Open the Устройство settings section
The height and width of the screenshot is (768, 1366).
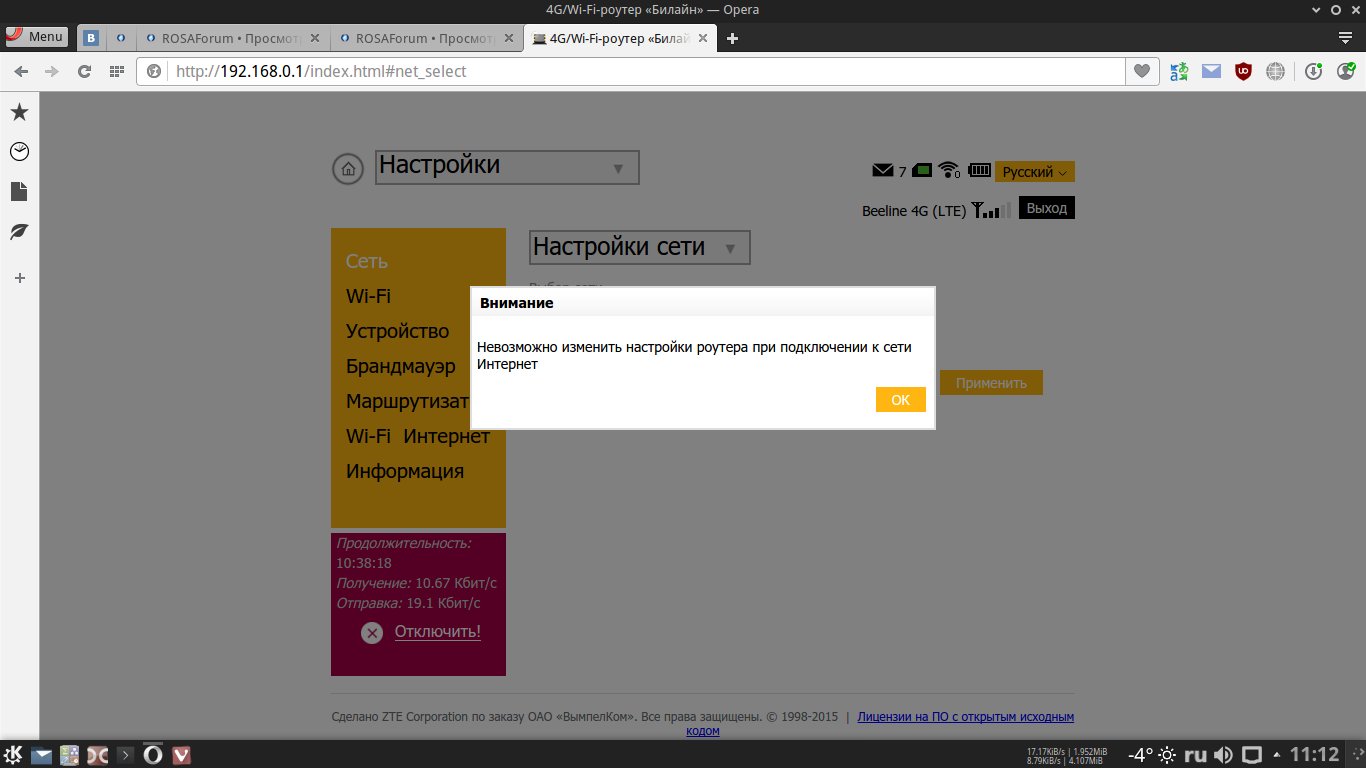(398, 331)
